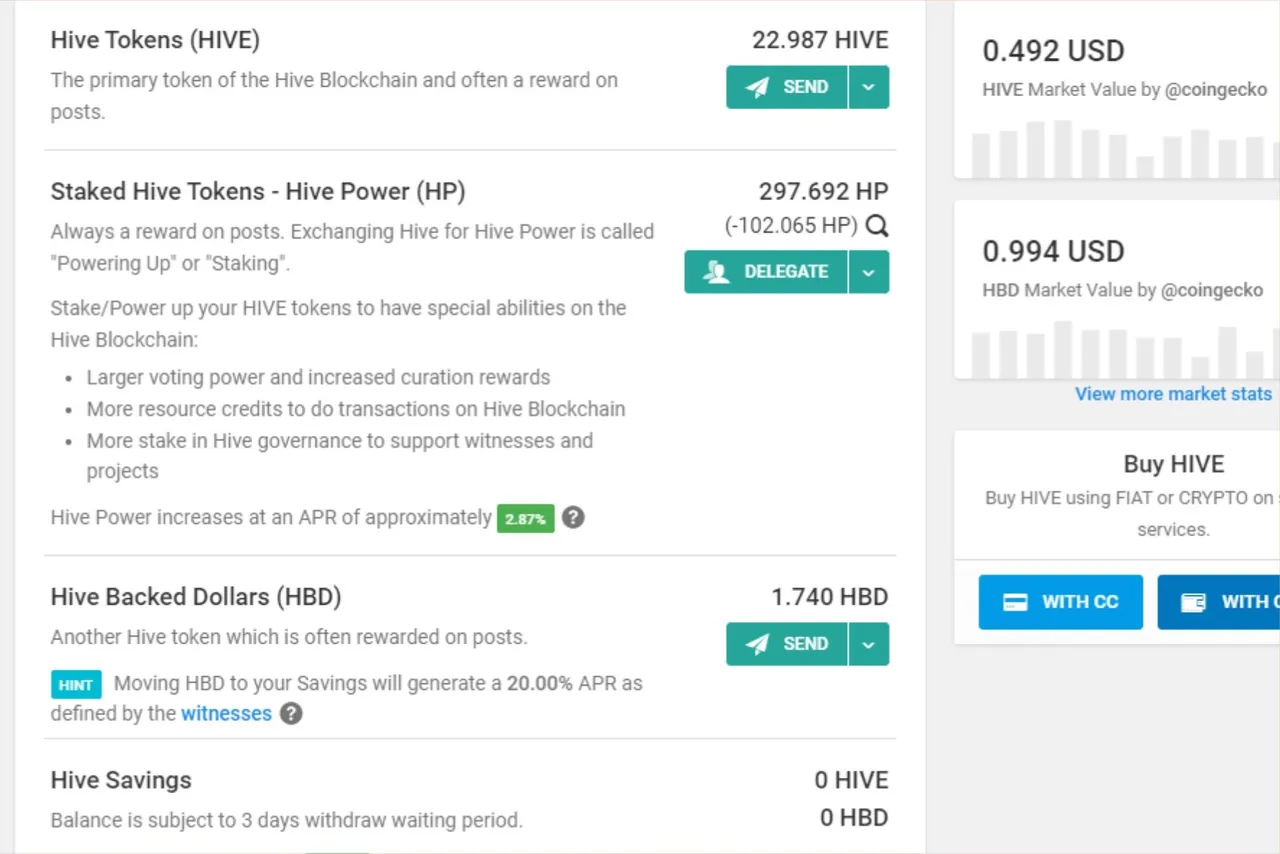
Task: Click (-102.065 HP) delegated amount
Action: (x=792, y=226)
